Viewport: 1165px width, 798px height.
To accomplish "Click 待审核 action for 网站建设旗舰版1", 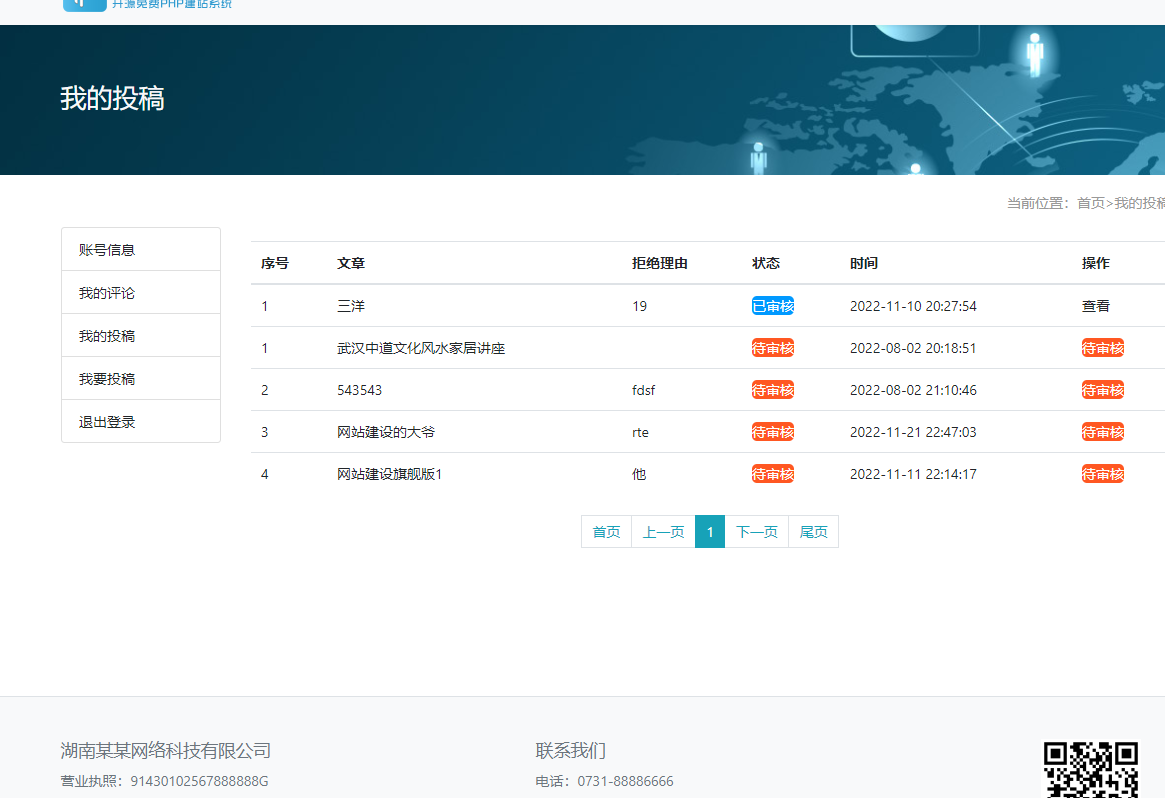I will [x=1102, y=474].
